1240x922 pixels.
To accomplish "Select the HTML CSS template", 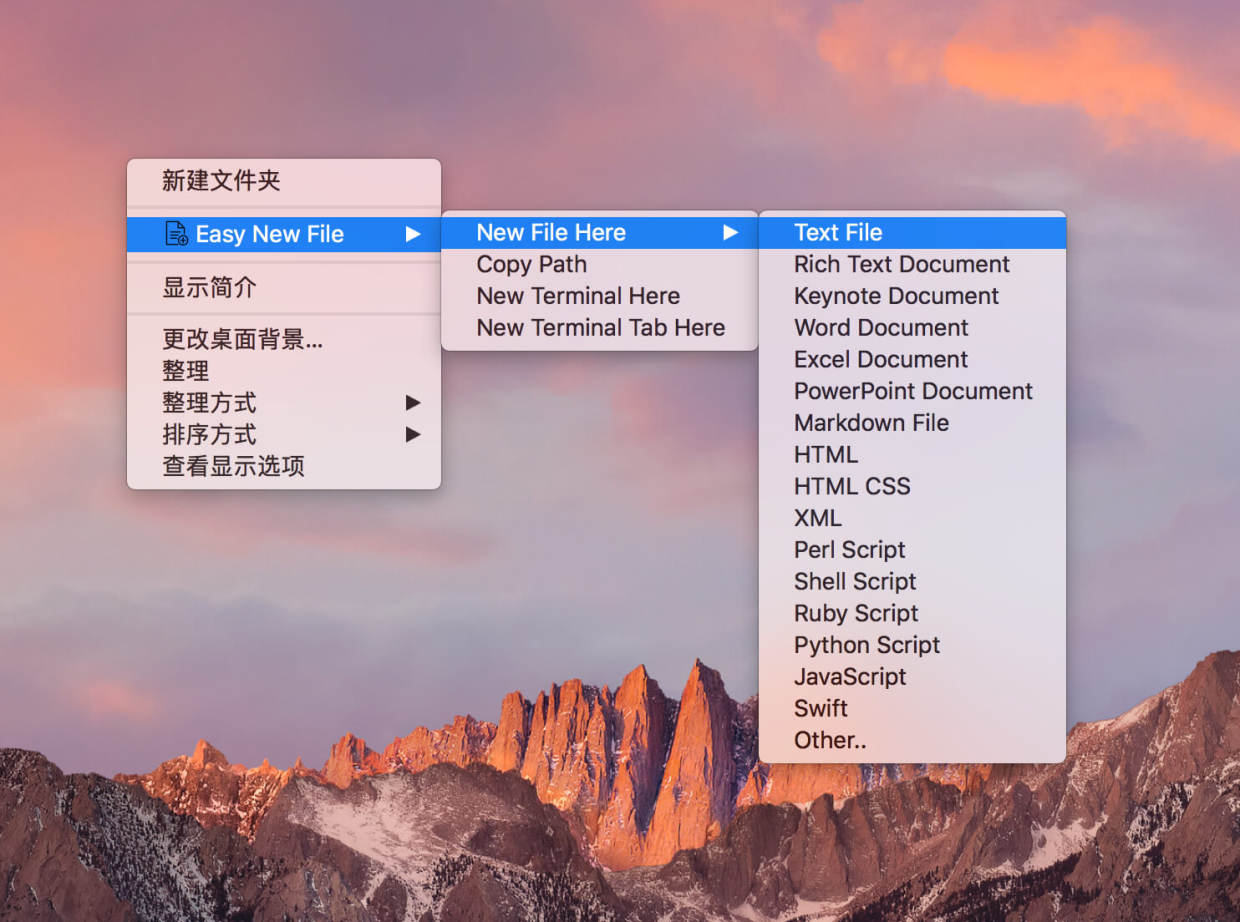I will (x=912, y=487).
